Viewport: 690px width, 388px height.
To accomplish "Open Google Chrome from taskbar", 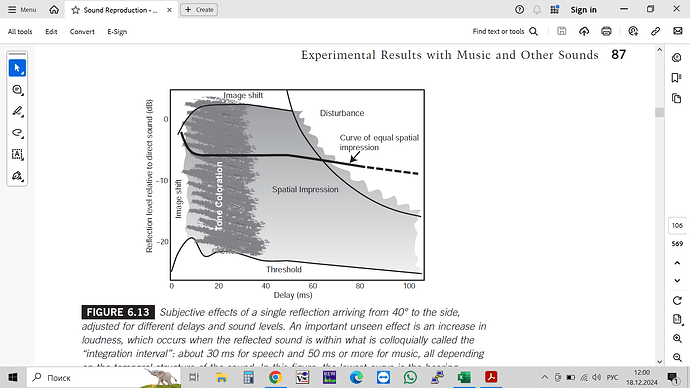I will coord(275,377).
